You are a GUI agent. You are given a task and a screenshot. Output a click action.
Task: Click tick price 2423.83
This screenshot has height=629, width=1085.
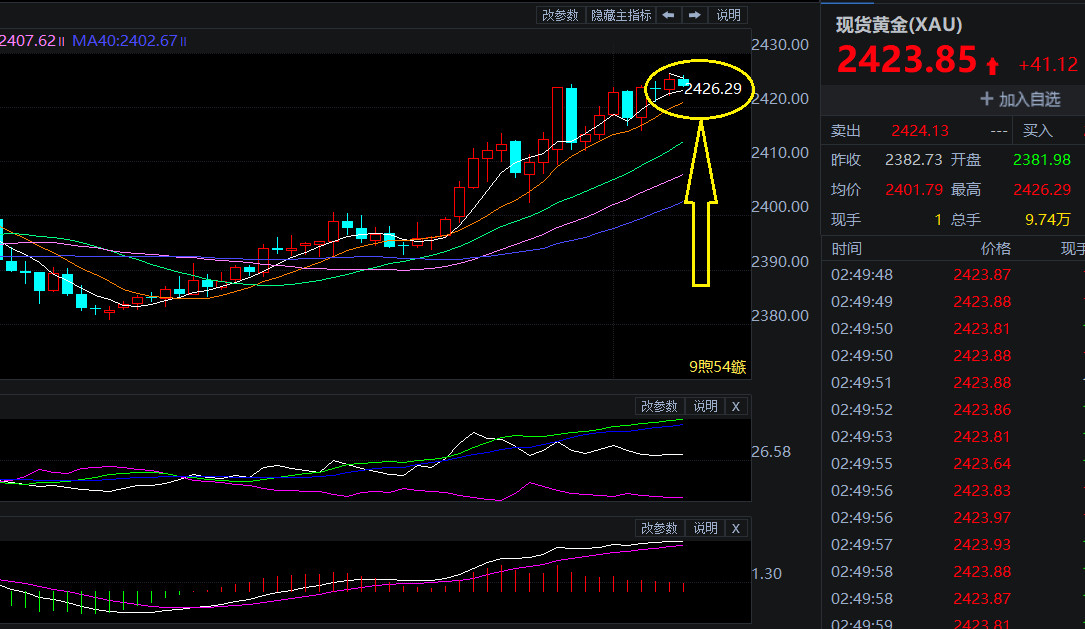pyautogui.click(x=982, y=491)
